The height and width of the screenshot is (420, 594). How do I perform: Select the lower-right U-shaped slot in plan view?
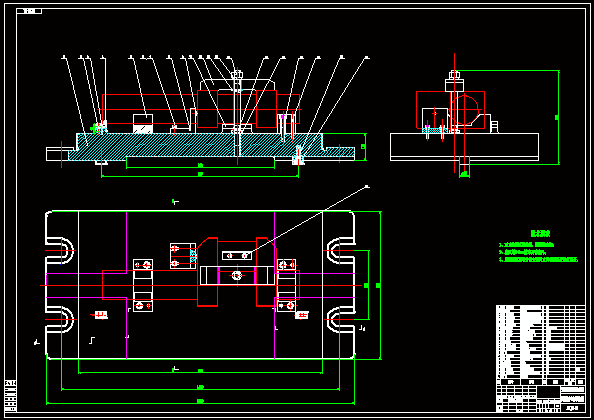[341, 319]
